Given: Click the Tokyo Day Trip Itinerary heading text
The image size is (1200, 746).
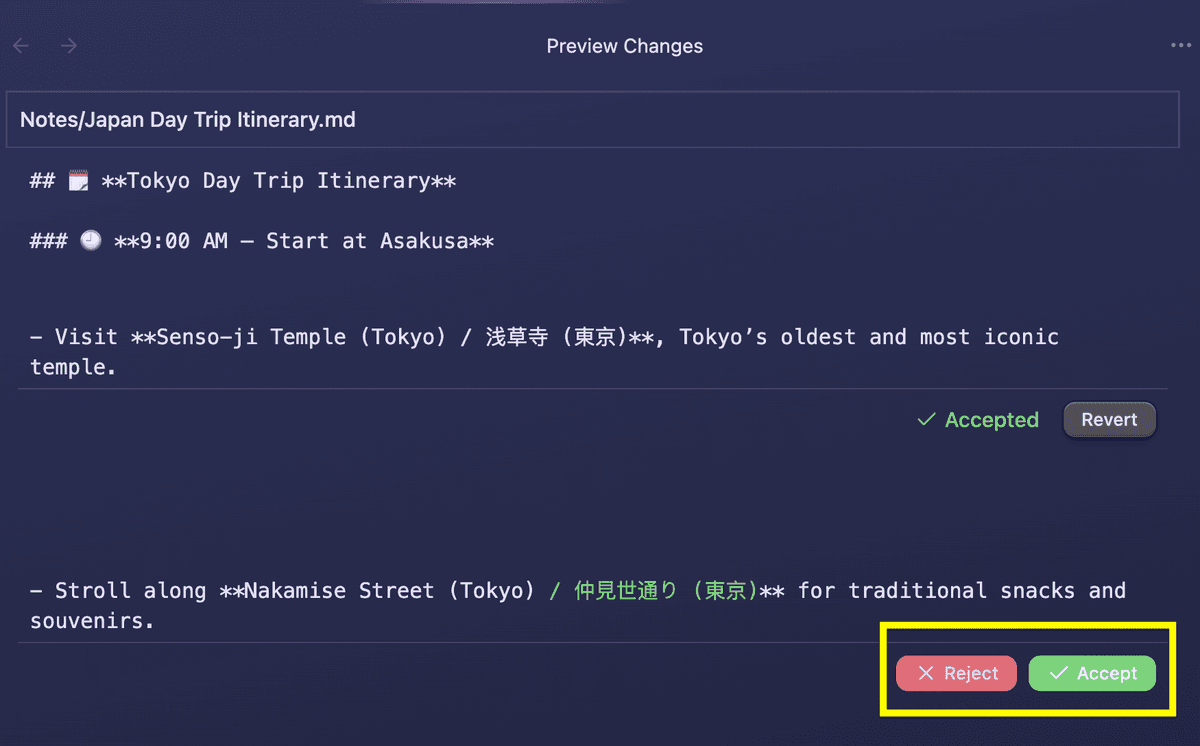Looking at the screenshot, I should click(280, 181).
